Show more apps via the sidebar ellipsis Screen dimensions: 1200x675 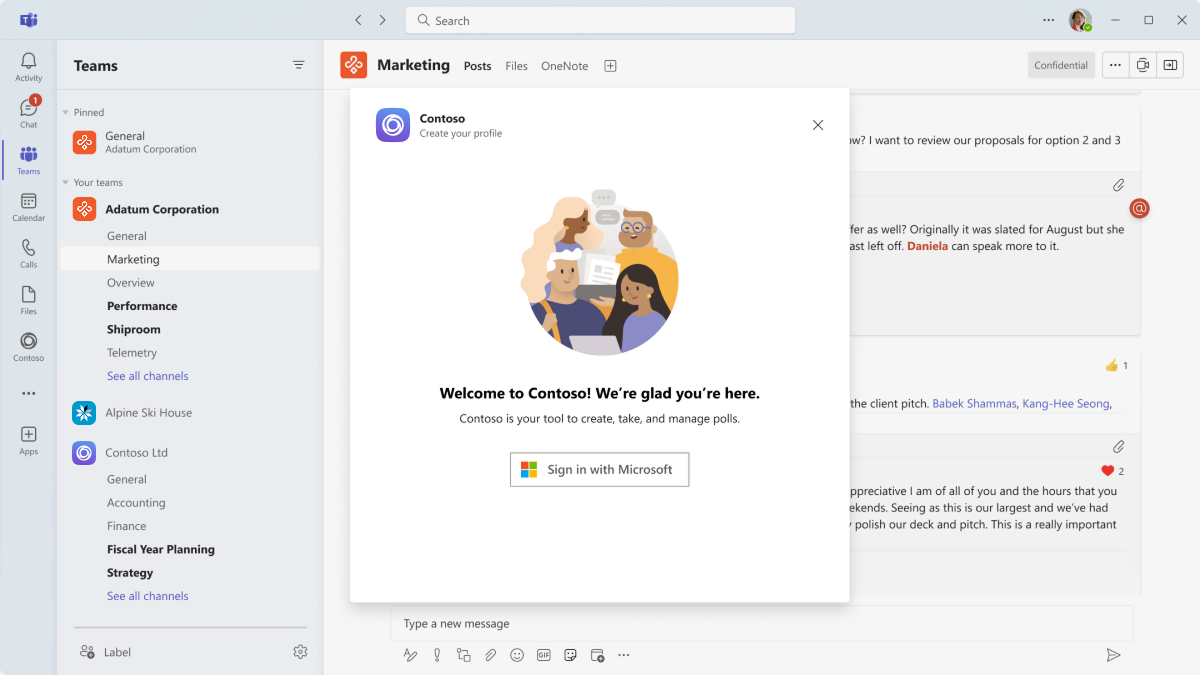point(28,393)
